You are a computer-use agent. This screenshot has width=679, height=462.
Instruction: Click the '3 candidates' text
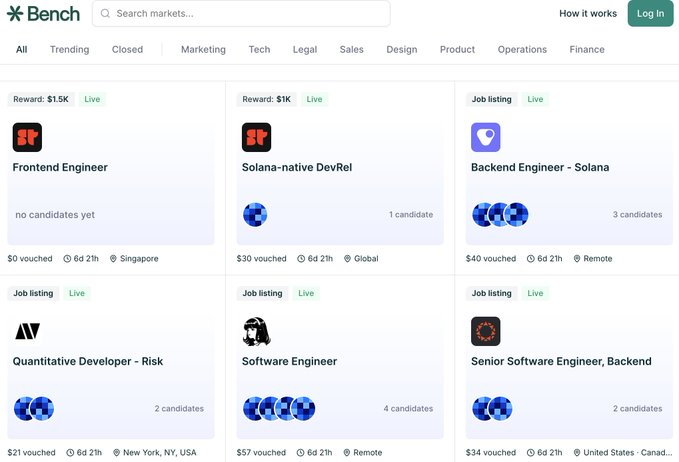tap(637, 214)
